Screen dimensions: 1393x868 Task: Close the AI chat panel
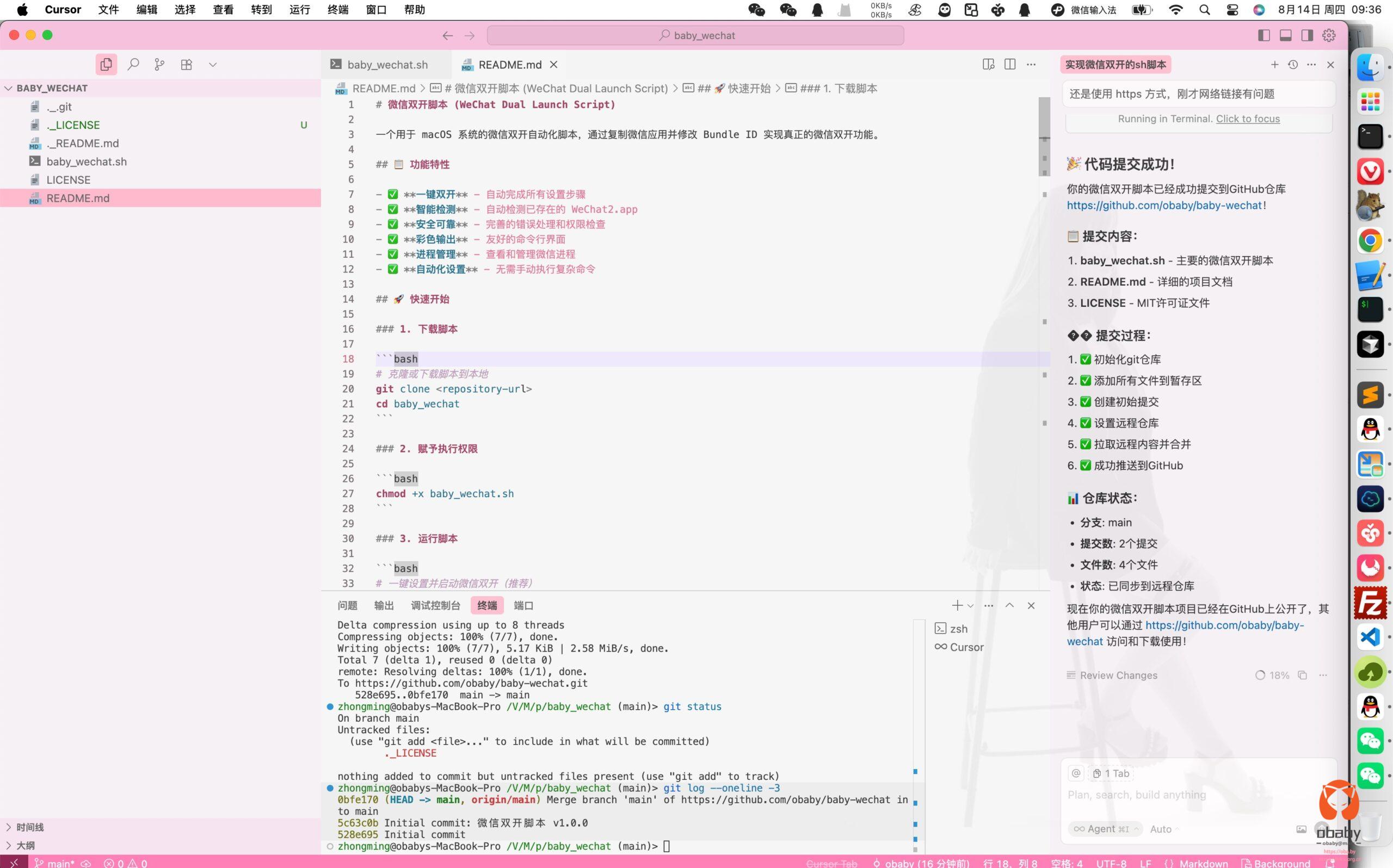click(1330, 64)
